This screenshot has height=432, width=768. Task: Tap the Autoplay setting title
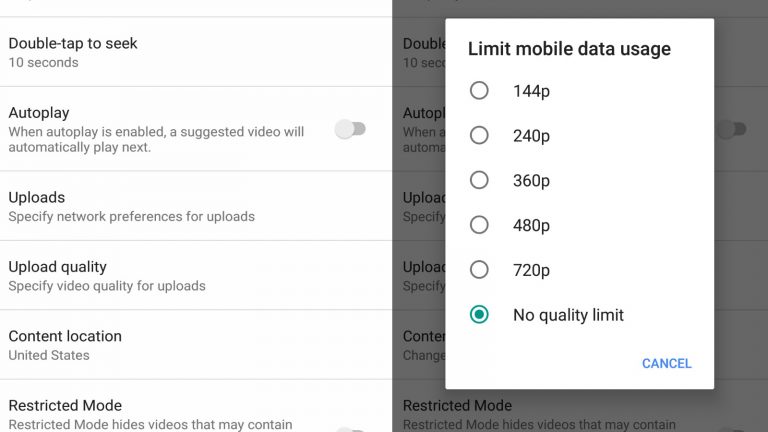(x=39, y=113)
